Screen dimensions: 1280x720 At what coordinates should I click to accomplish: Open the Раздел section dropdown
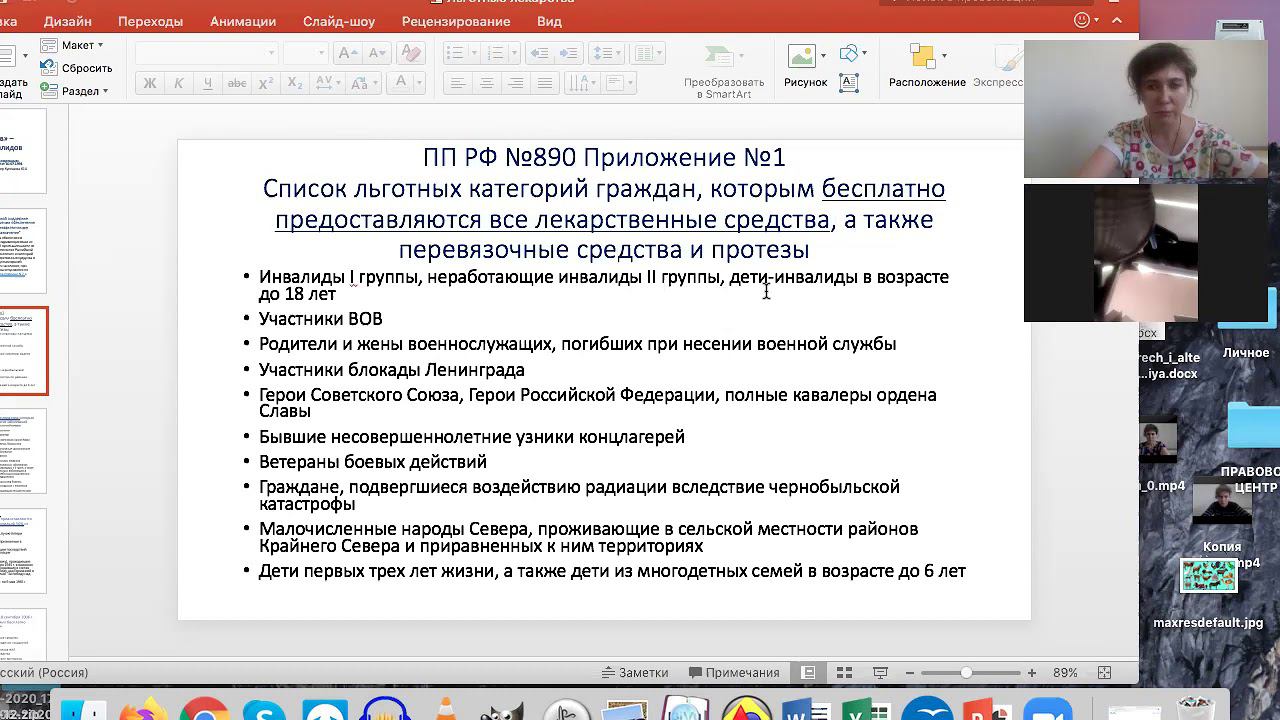pyautogui.click(x=75, y=91)
